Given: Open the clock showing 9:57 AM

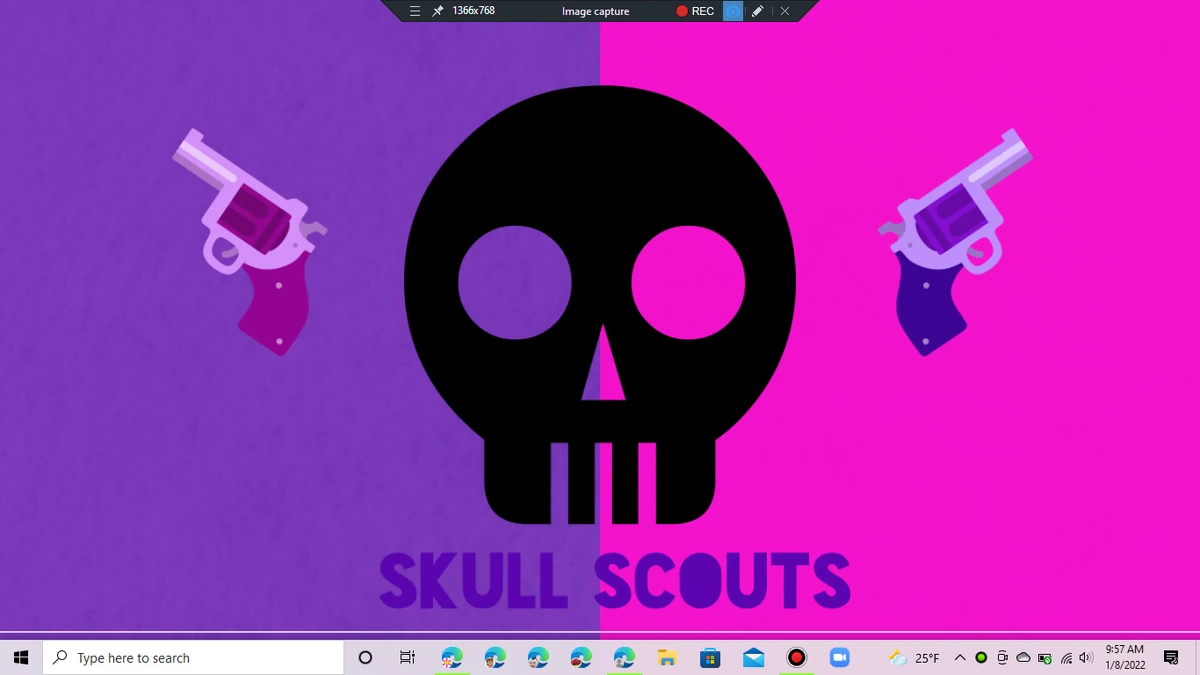Looking at the screenshot, I should 1126,657.
